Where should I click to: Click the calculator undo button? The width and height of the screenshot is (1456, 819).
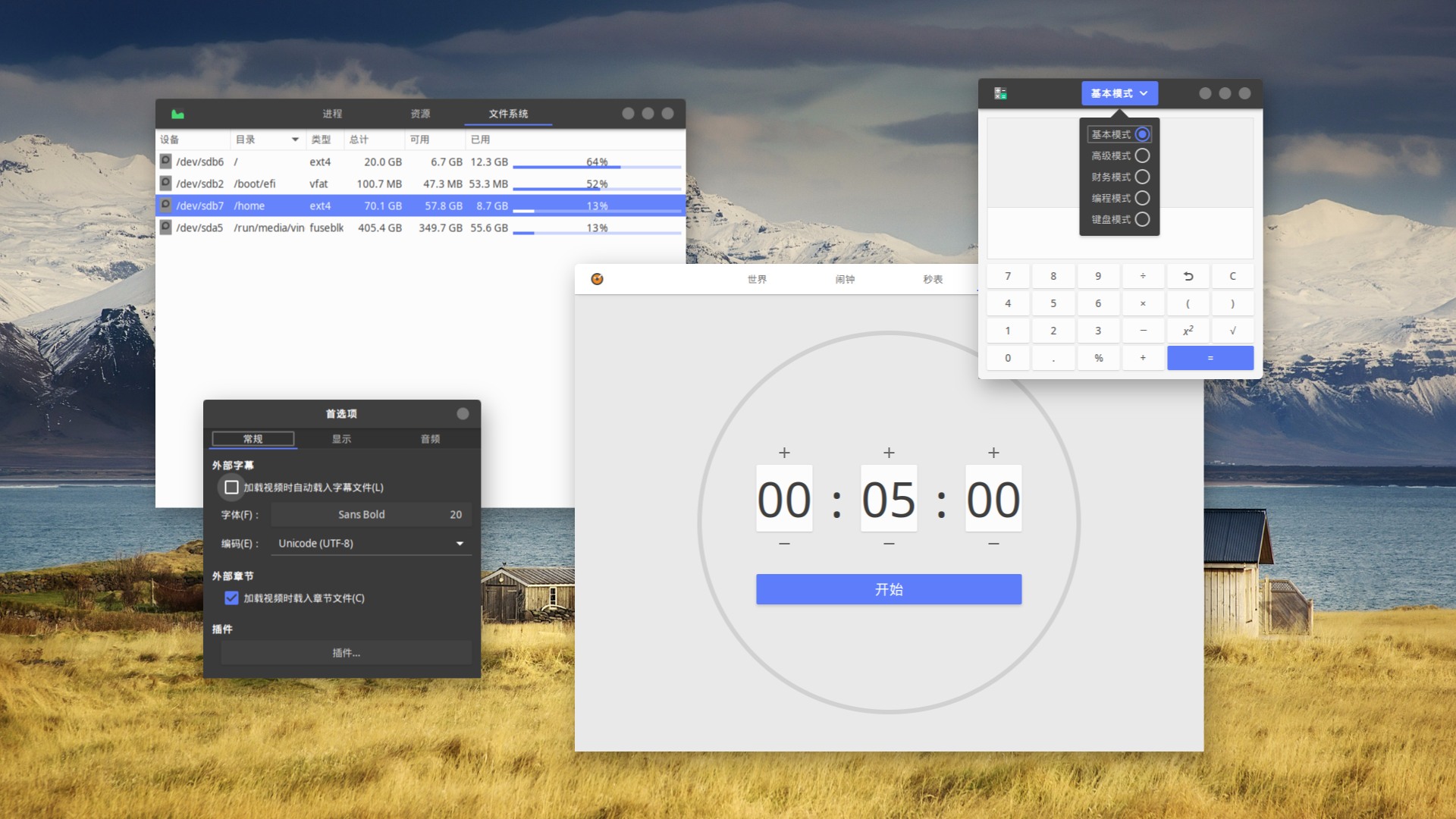[1188, 276]
